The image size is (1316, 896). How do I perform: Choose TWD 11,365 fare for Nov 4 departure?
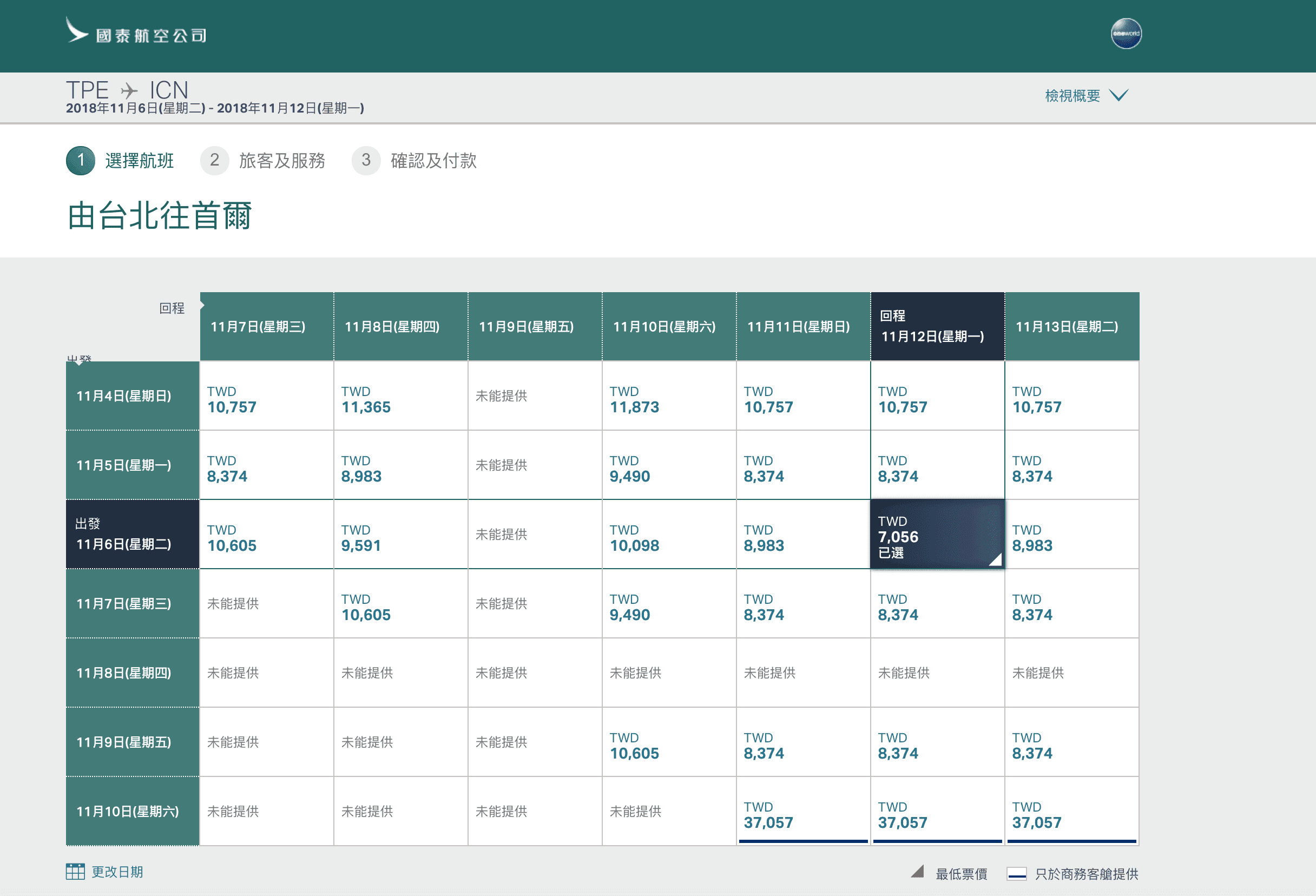401,396
